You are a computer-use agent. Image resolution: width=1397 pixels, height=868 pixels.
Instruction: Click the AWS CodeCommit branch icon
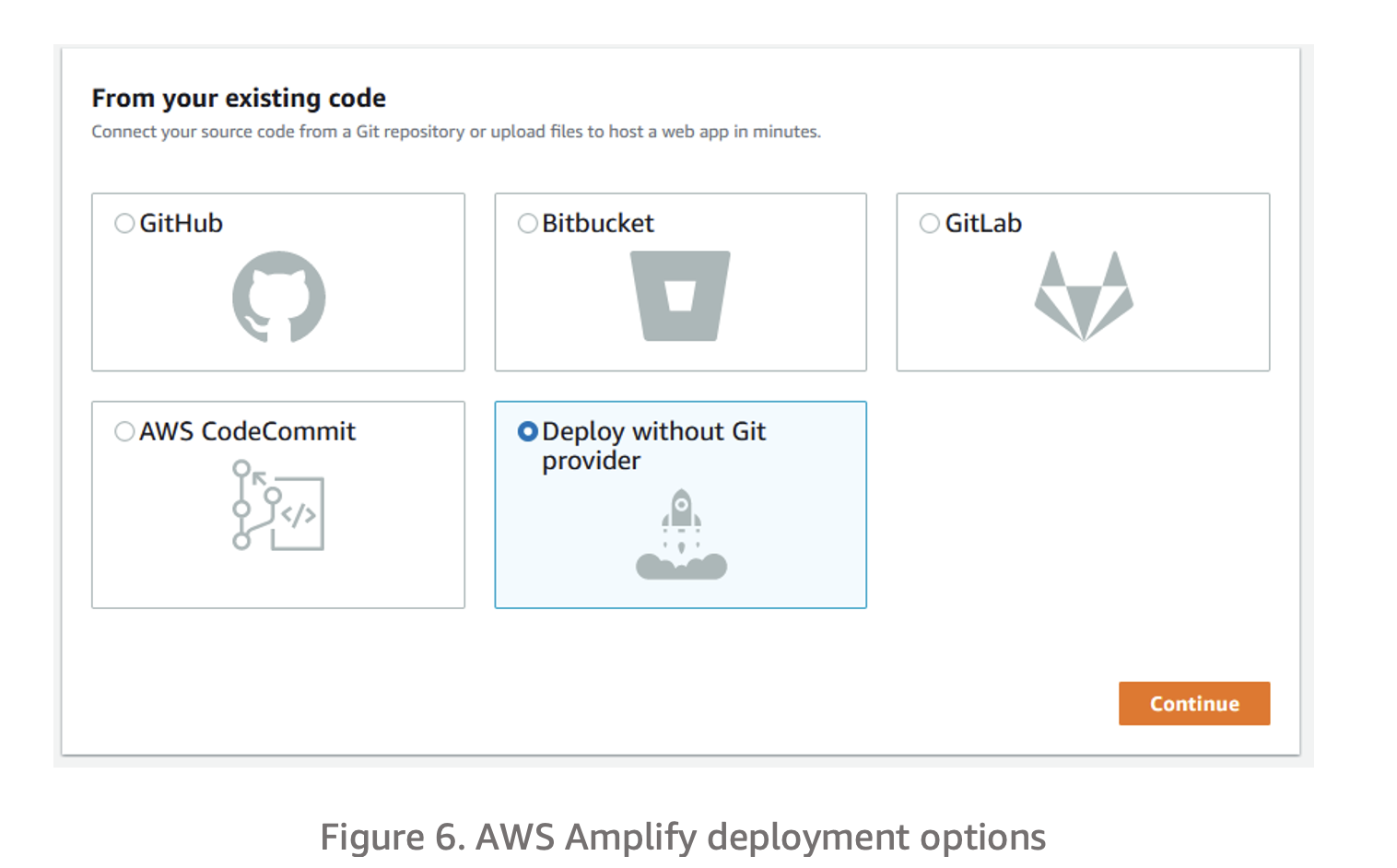pos(278,506)
